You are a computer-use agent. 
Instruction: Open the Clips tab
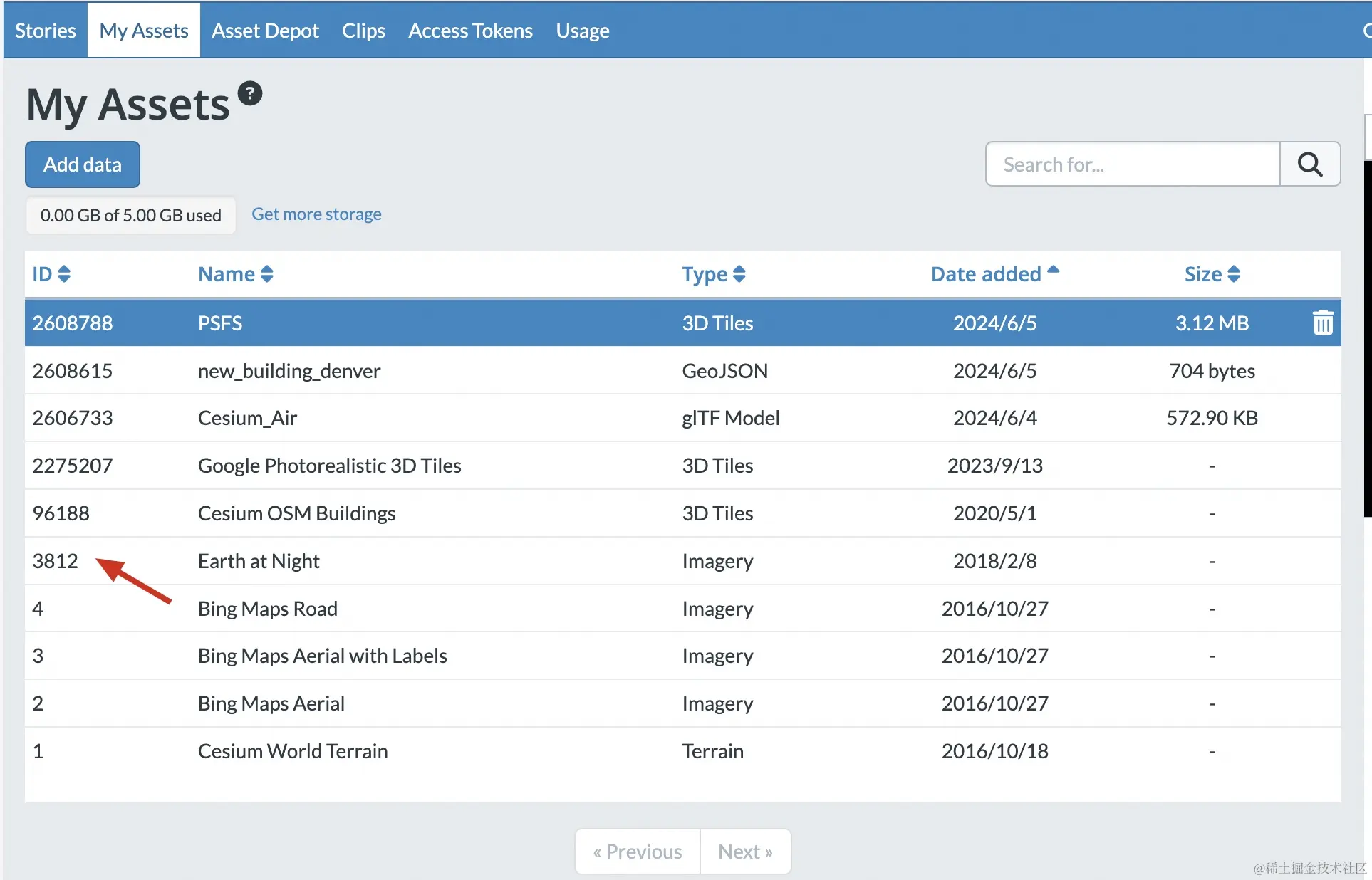click(x=363, y=31)
